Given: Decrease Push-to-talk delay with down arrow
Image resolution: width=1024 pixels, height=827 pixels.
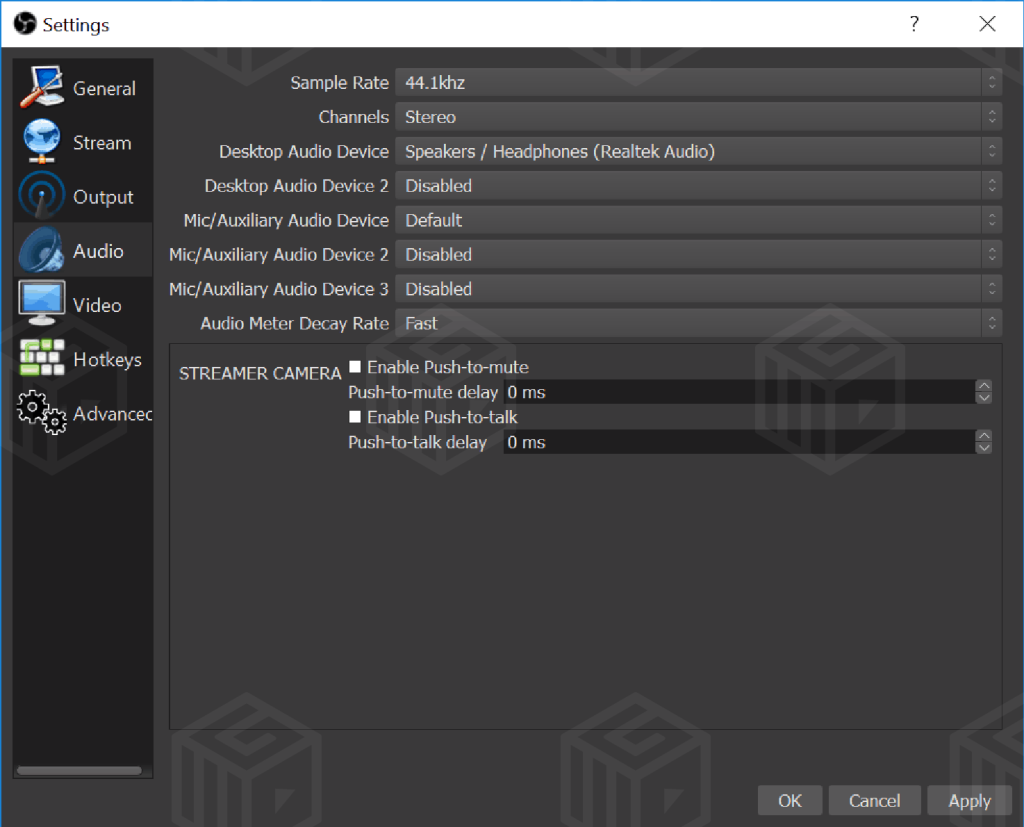Looking at the screenshot, I should pos(984,448).
